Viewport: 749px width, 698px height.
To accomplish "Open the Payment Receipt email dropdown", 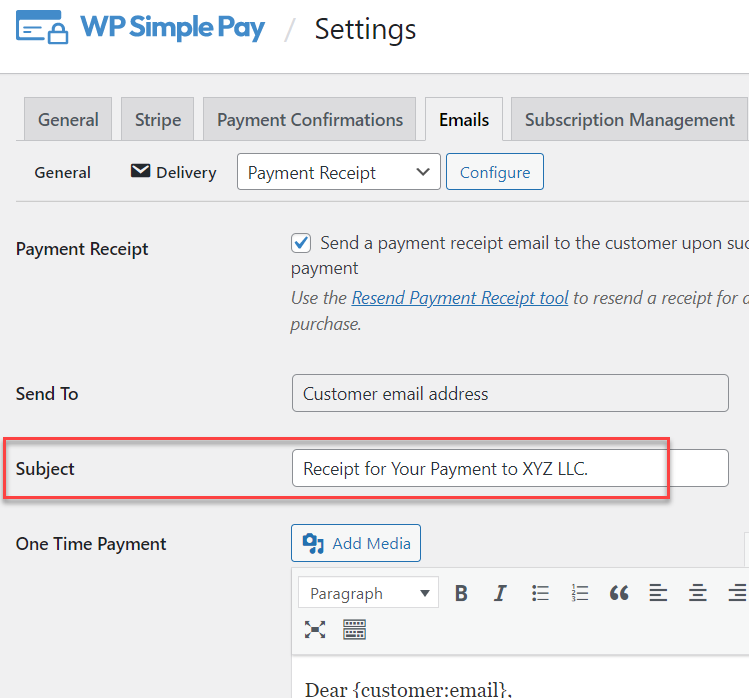I will coord(339,172).
